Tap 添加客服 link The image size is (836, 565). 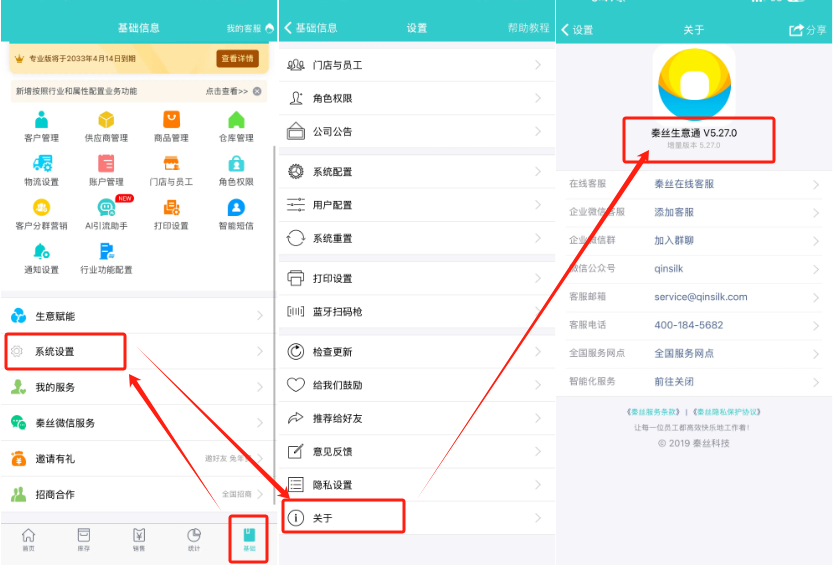tap(674, 212)
